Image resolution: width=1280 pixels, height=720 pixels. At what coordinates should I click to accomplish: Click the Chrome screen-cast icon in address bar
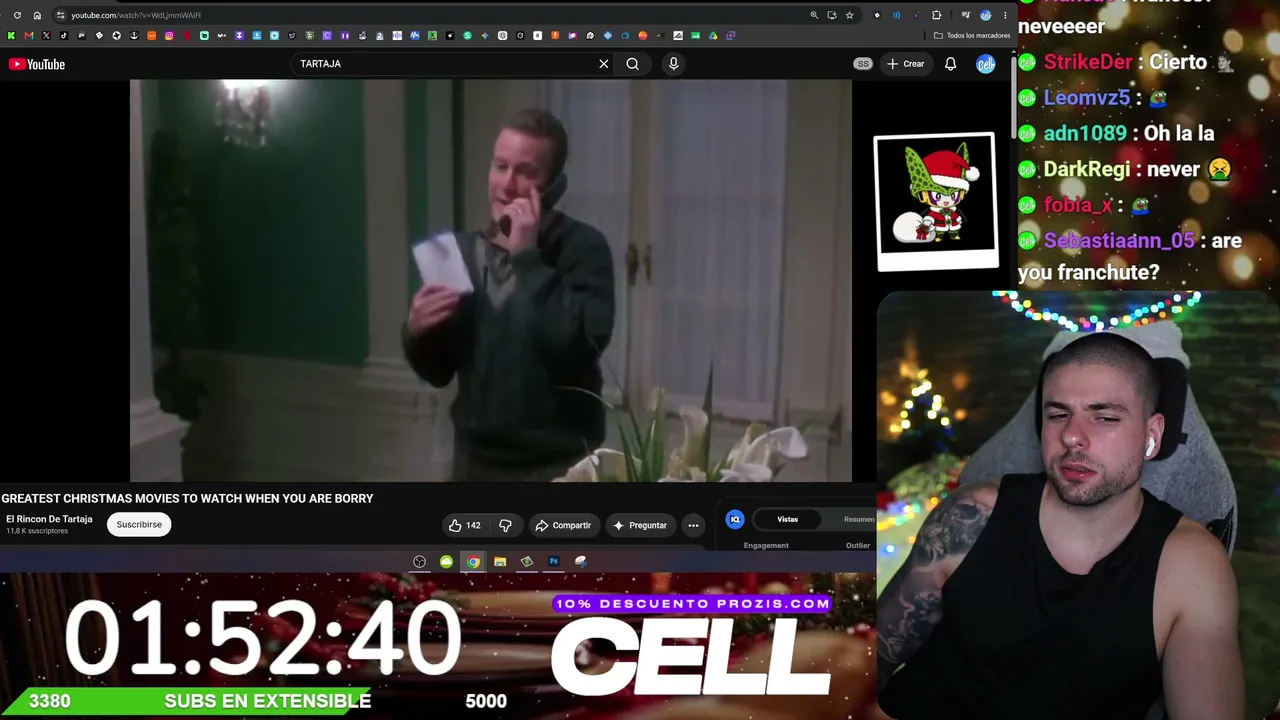click(x=832, y=15)
